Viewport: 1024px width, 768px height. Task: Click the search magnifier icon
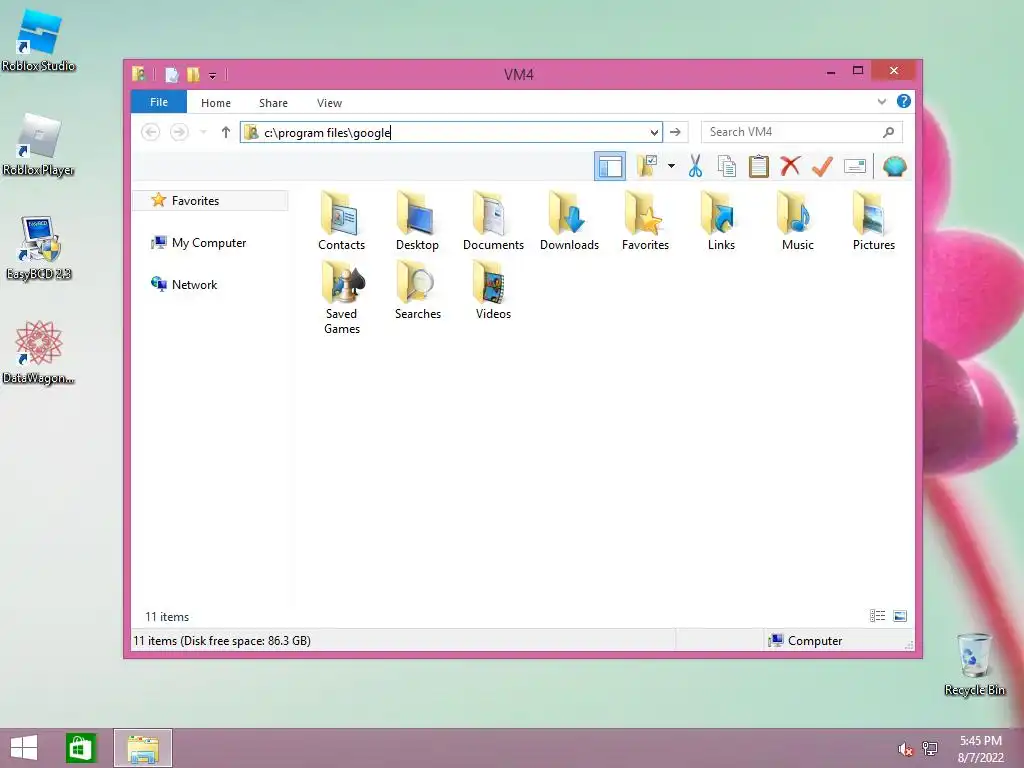(x=889, y=132)
